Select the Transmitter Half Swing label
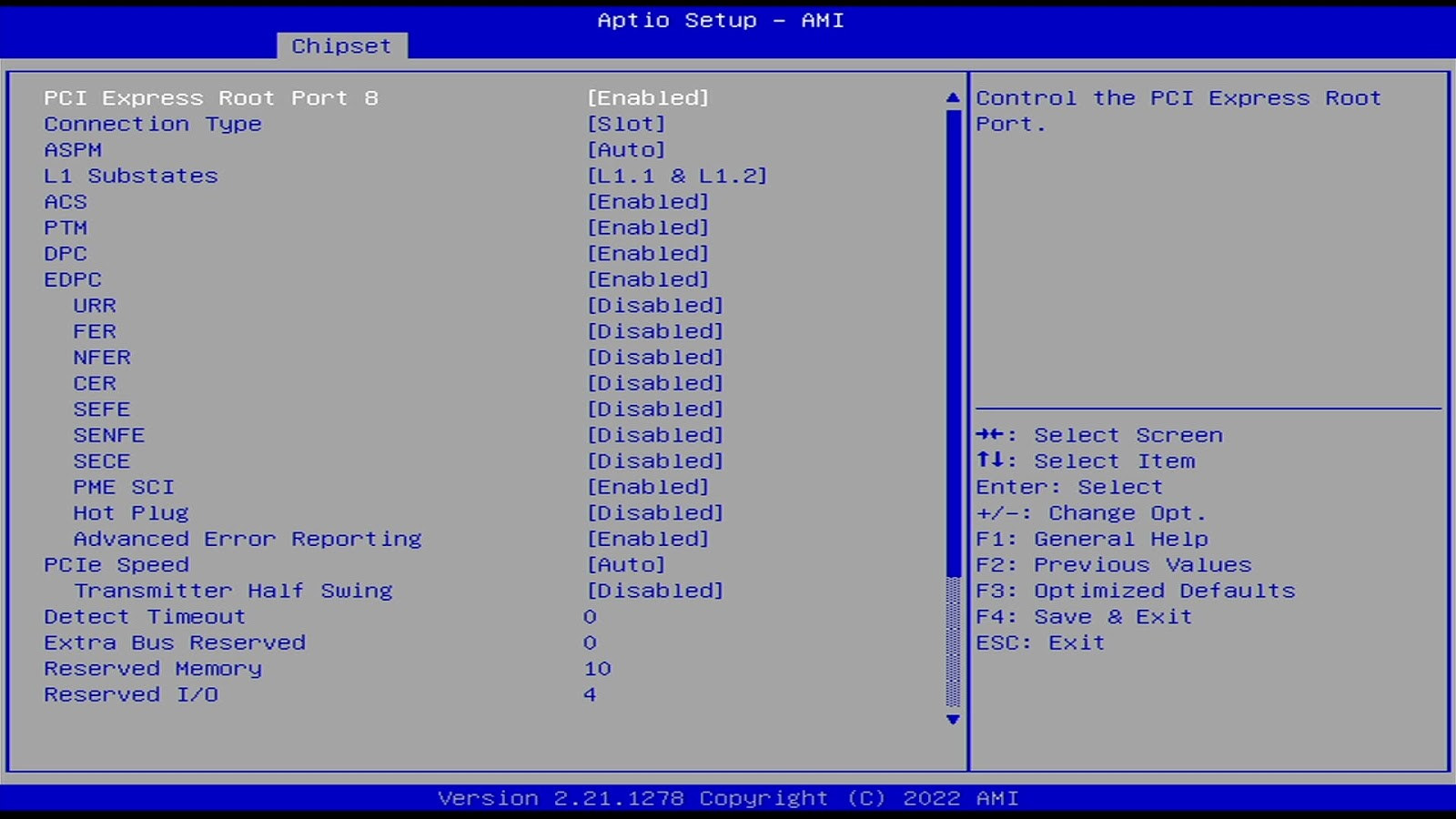The height and width of the screenshot is (819, 1456). 233,591
